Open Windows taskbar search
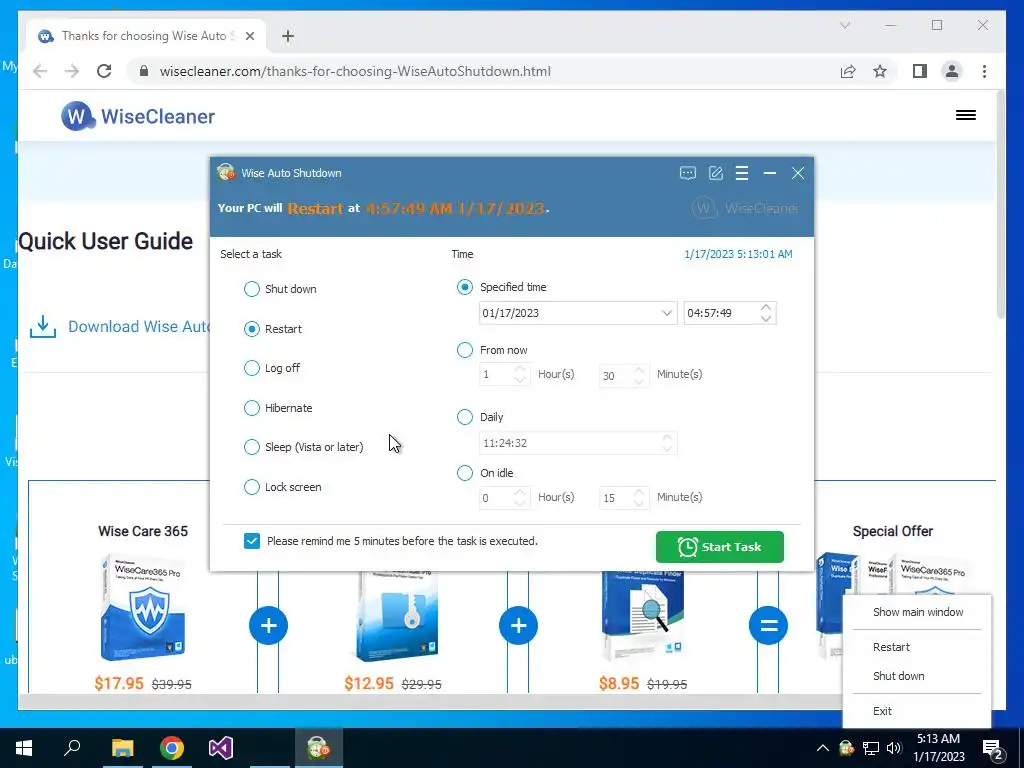This screenshot has height=768, width=1024. 72,748
